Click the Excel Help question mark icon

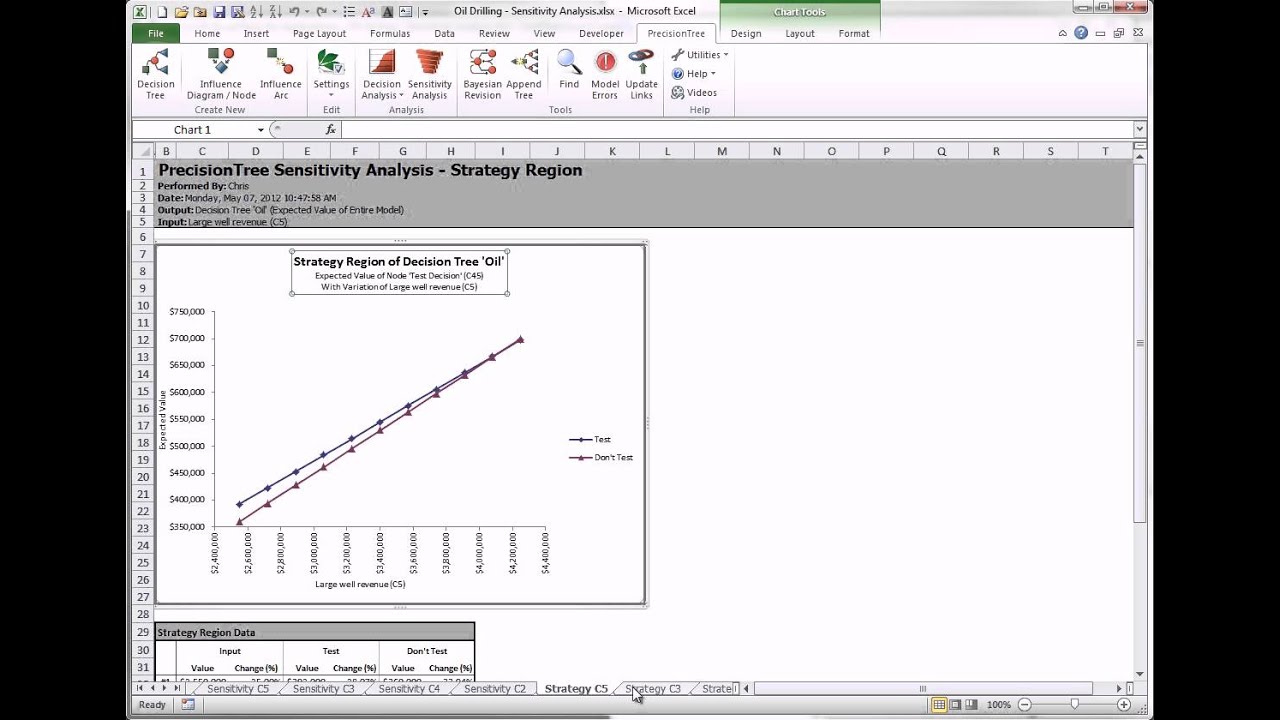(x=1081, y=33)
